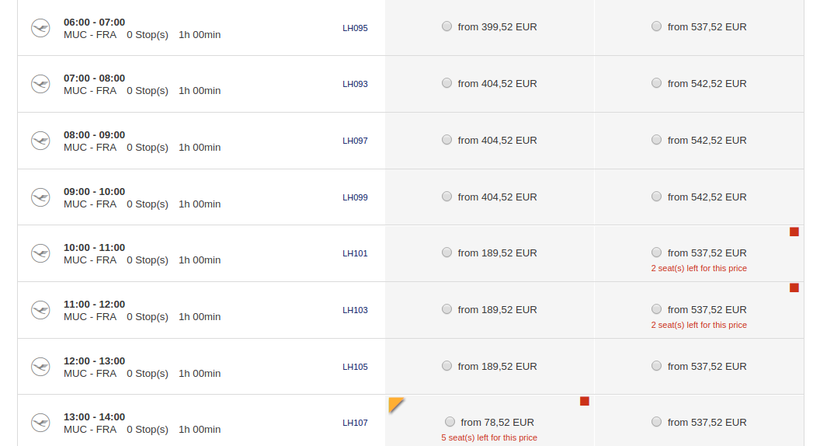
Task: Click airline icon beside 08:00 - 09:00 flight
Action: [x=40, y=141]
